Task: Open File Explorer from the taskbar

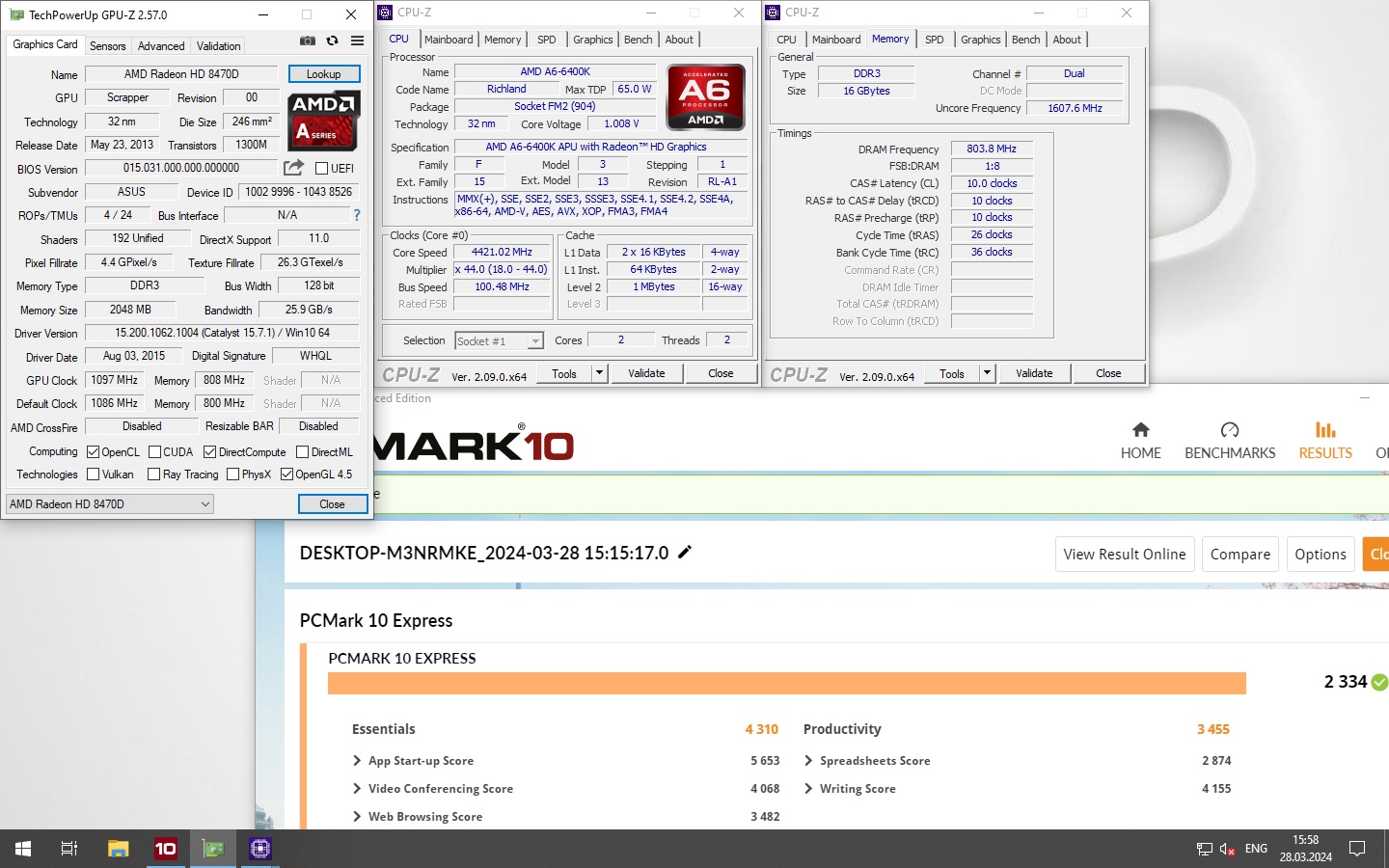Action: [x=118, y=849]
